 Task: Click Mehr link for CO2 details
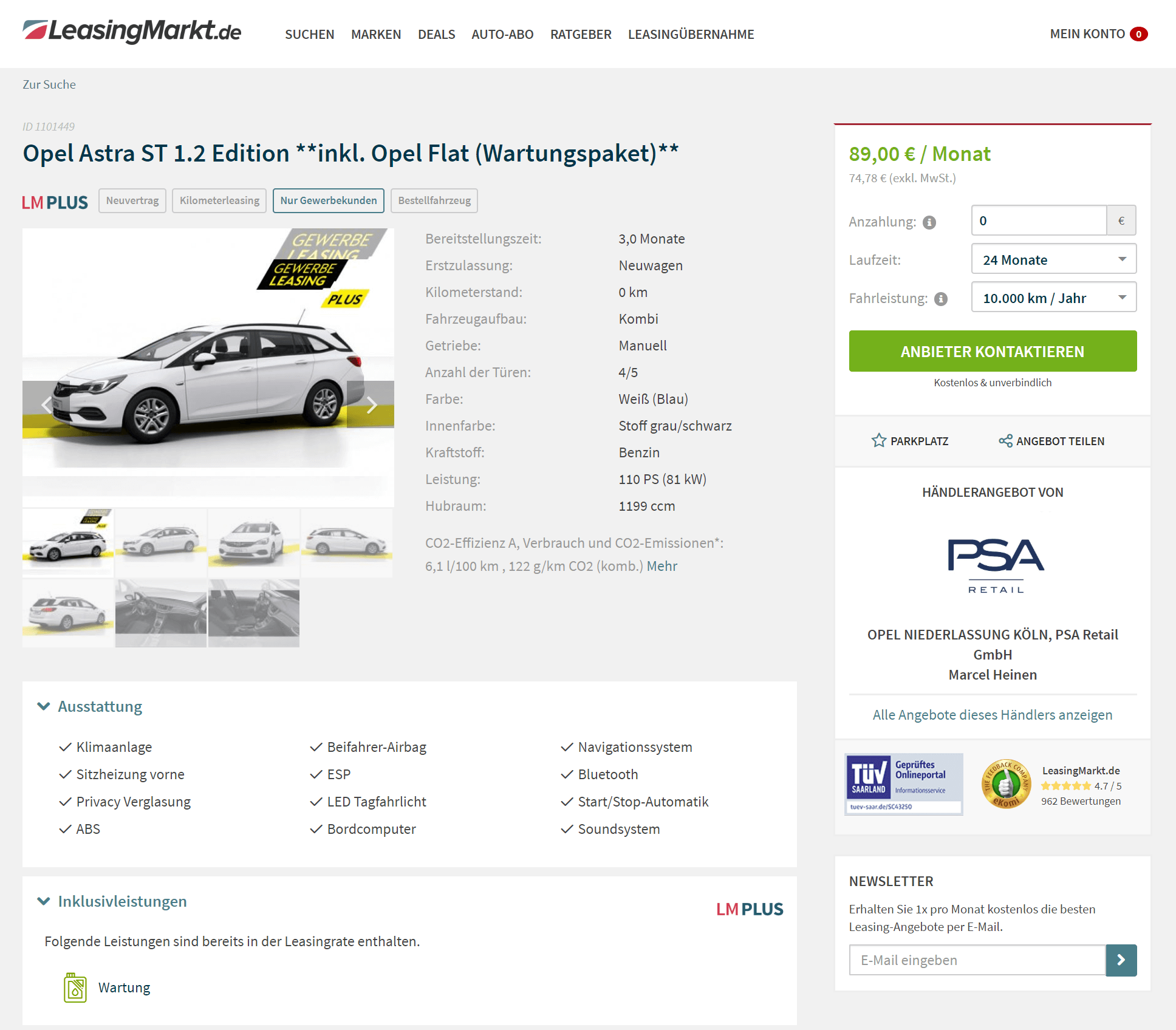point(662,566)
